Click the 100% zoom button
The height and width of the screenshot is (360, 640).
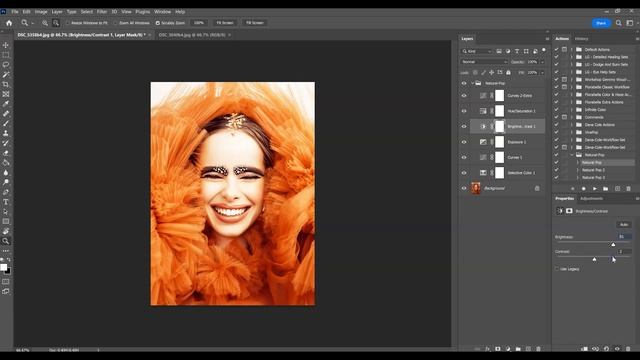[x=199, y=23]
